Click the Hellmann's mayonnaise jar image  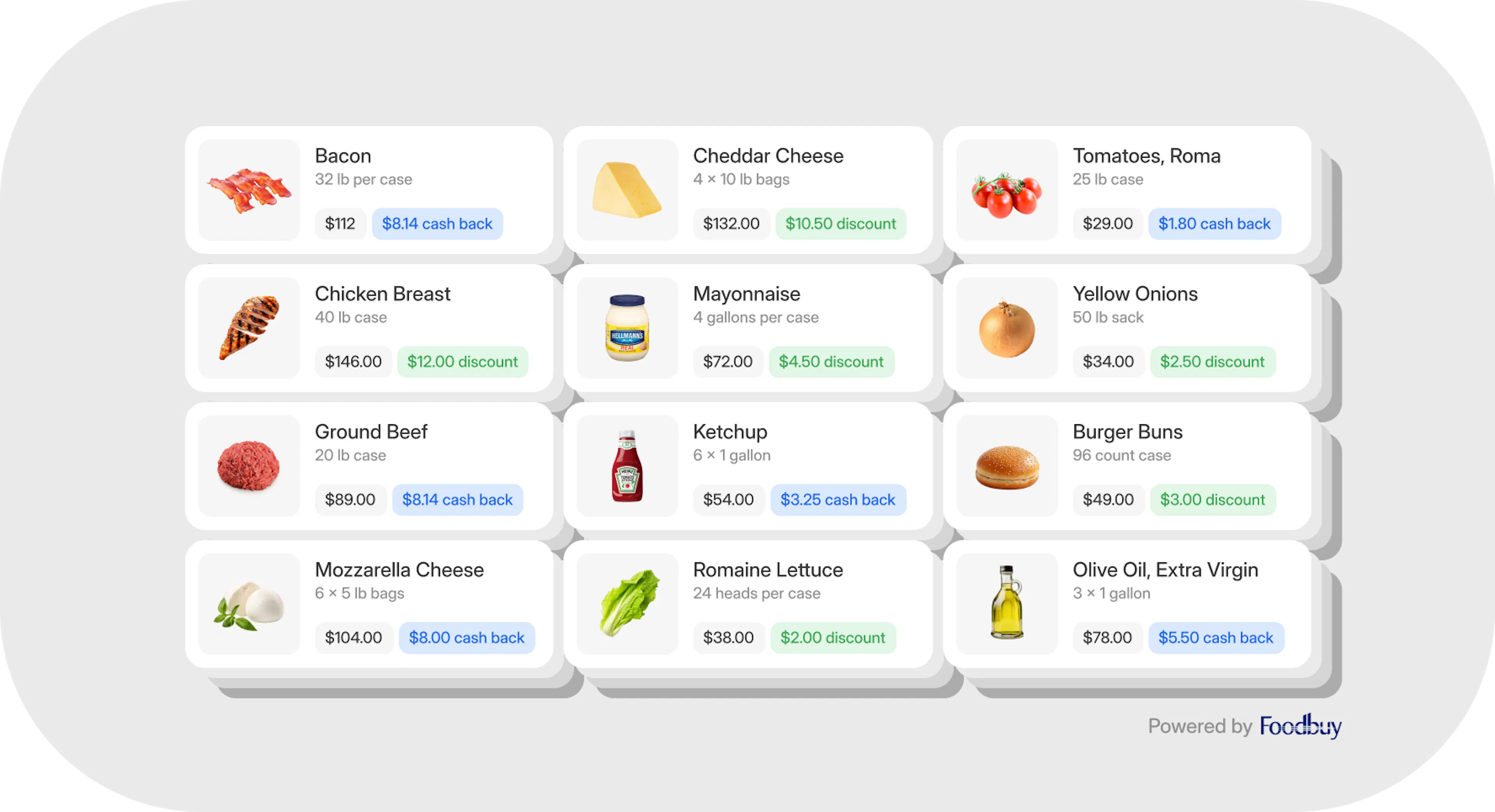(627, 327)
